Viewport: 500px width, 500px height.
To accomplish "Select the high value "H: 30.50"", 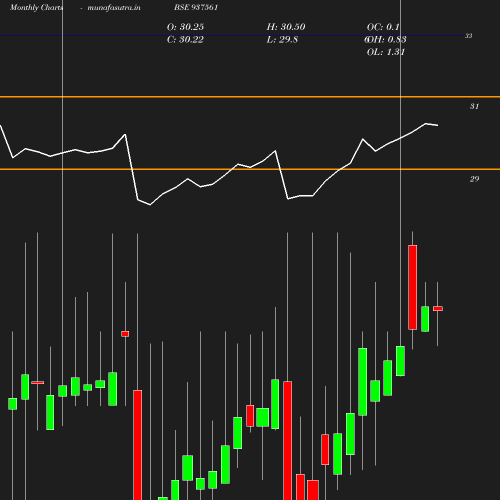I will click(286, 27).
